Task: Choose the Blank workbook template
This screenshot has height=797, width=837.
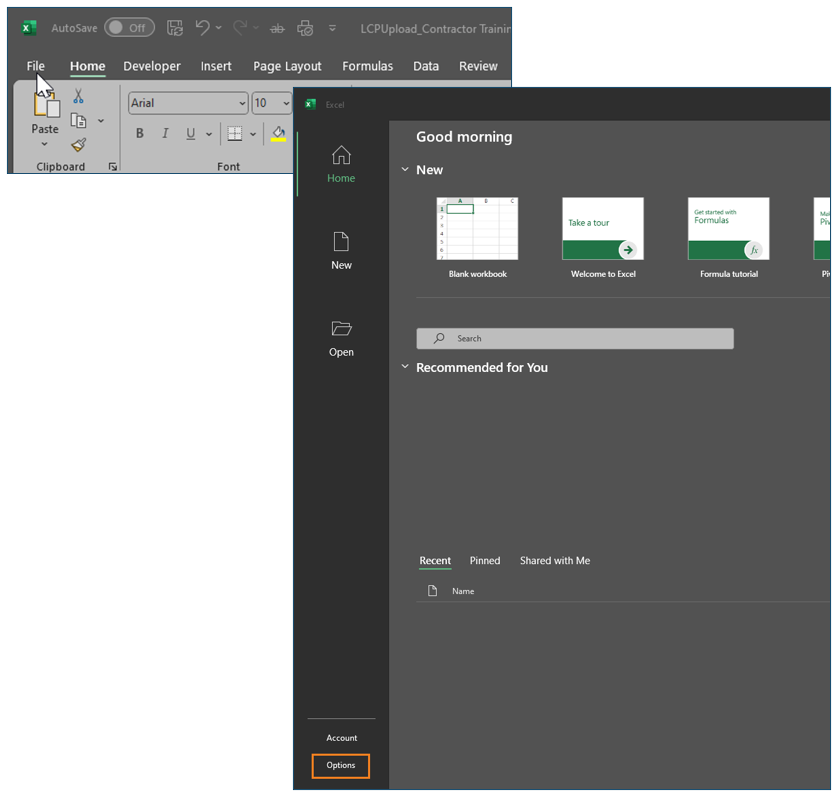Action: 477,238
